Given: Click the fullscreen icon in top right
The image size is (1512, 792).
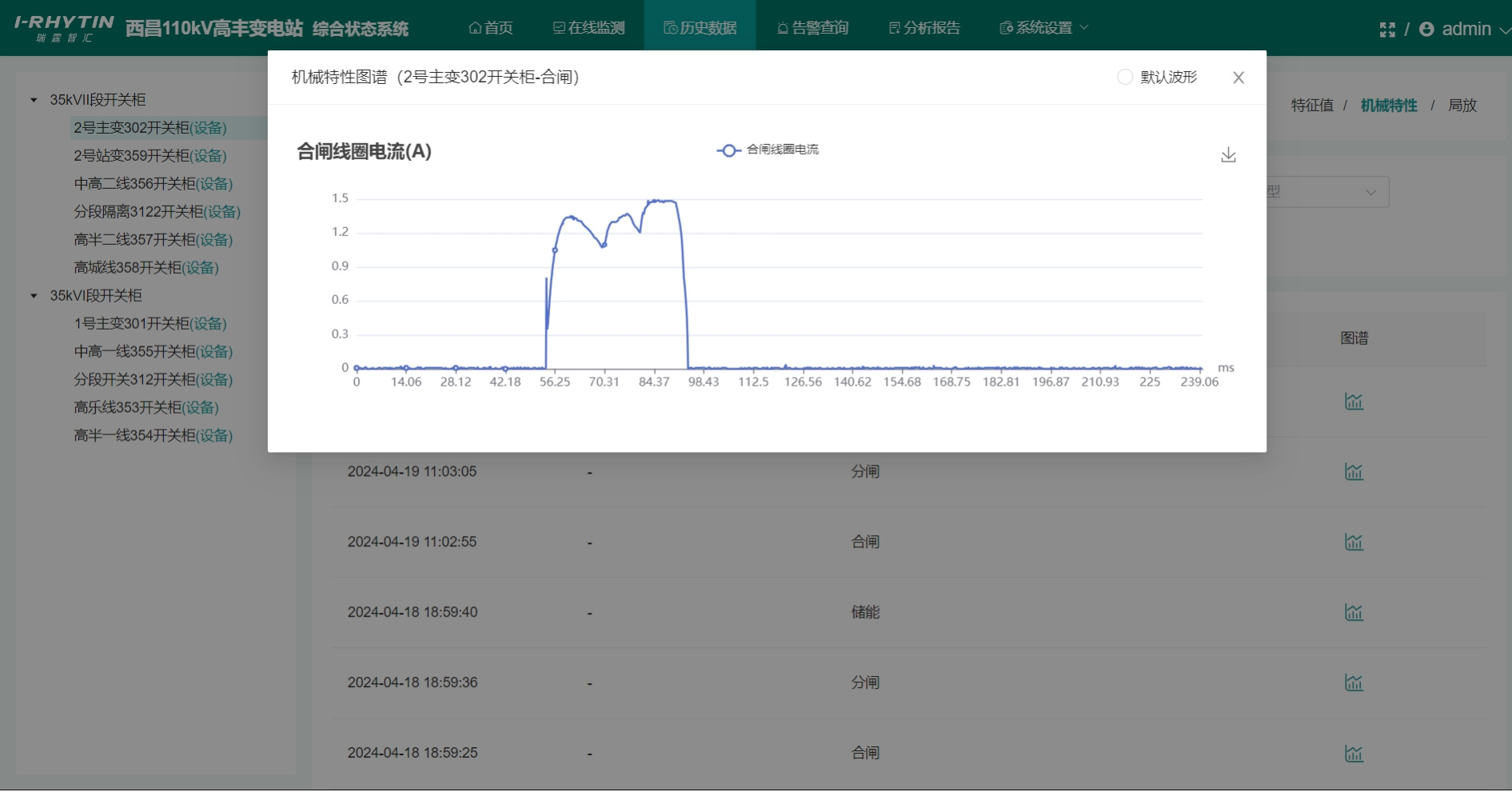Looking at the screenshot, I should click(x=1389, y=29).
